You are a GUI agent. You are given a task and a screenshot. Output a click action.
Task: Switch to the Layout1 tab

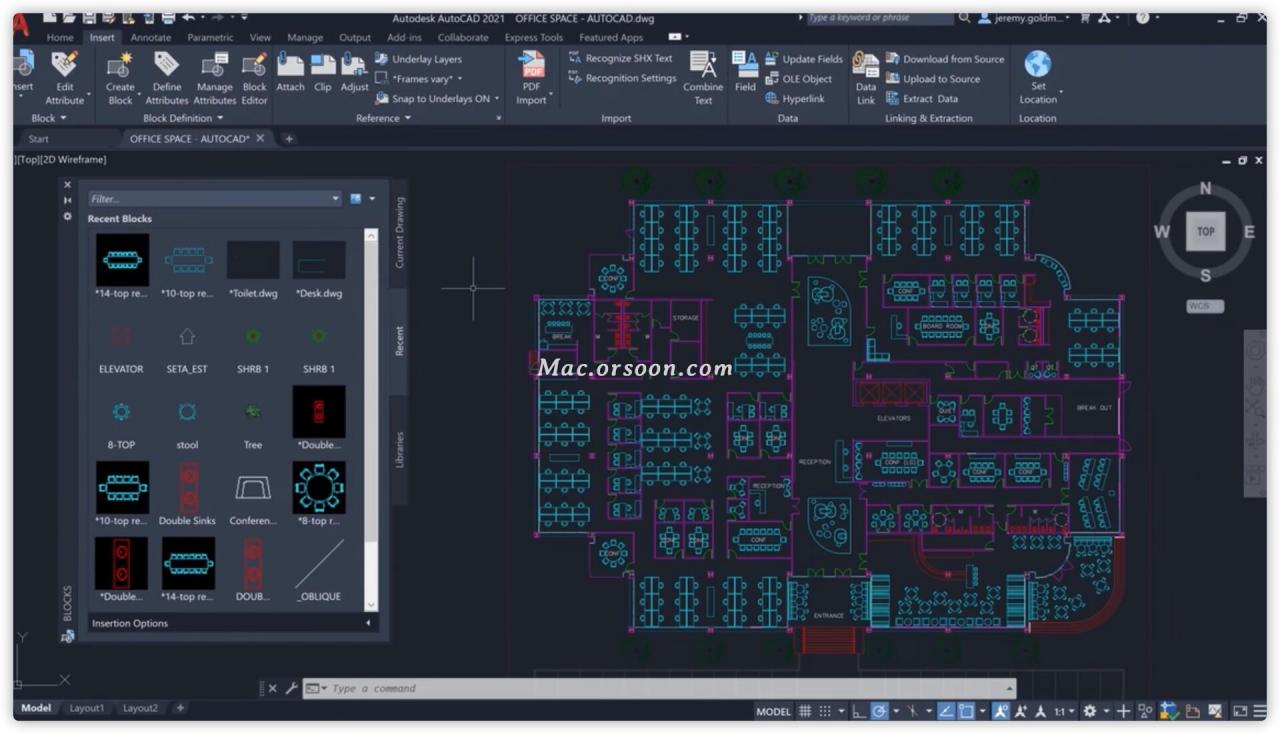(87, 708)
